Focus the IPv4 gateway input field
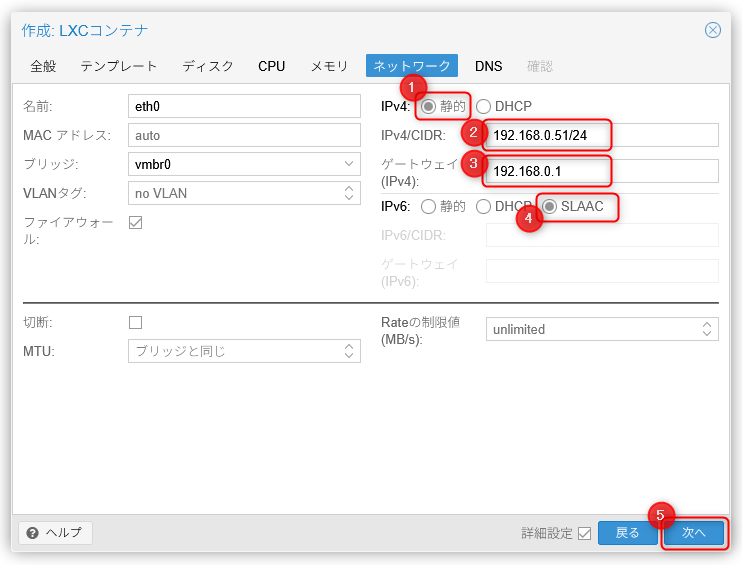 coord(600,171)
